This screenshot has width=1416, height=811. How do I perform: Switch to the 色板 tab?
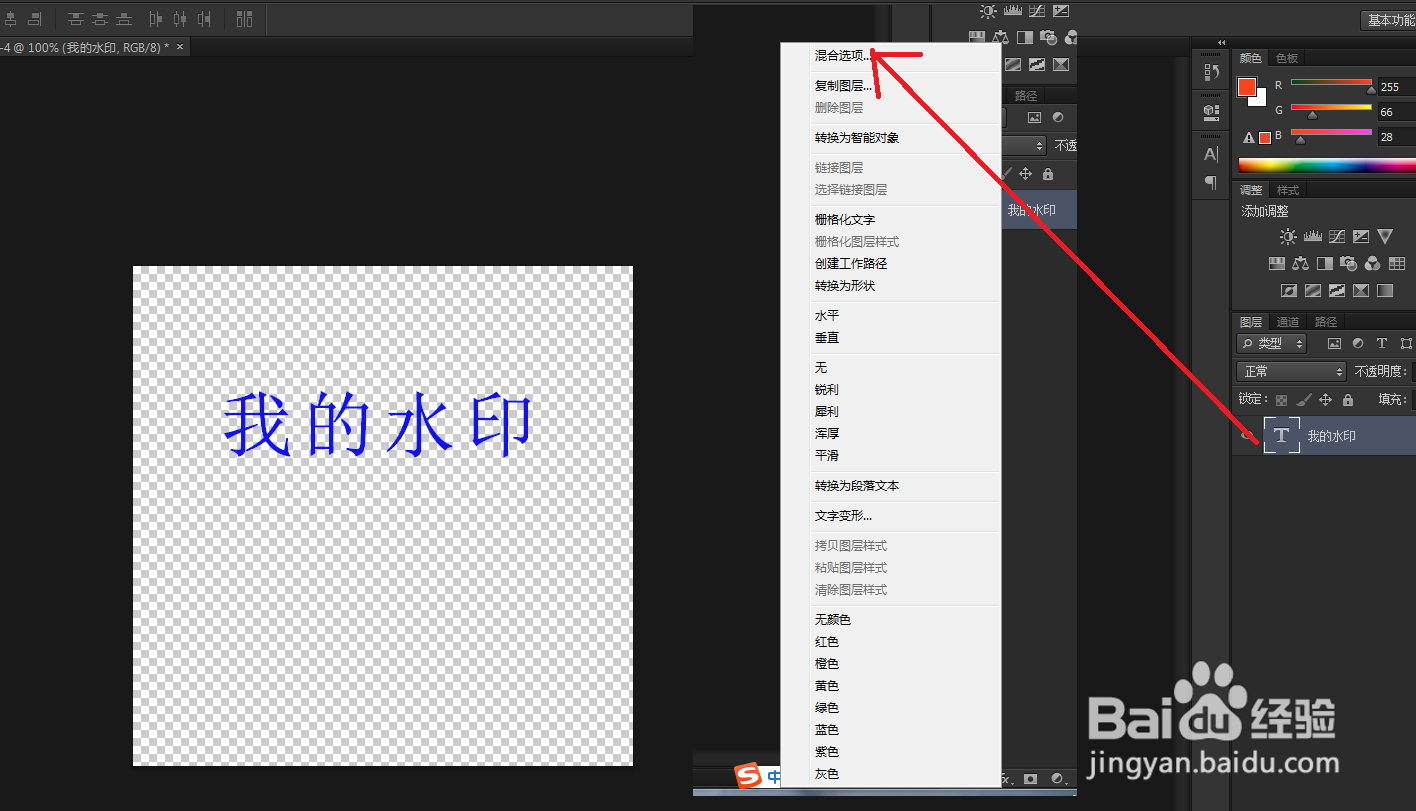point(1287,58)
